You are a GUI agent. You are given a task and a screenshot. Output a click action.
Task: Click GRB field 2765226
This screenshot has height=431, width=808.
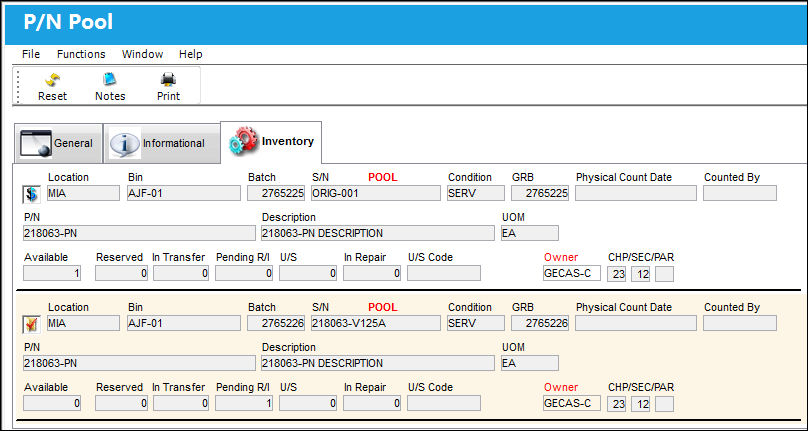pos(540,323)
